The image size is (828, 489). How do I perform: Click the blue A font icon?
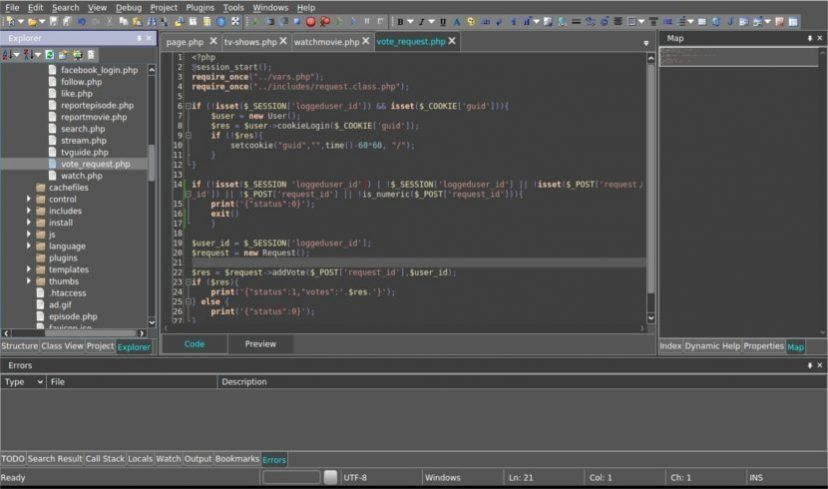click(x=457, y=22)
